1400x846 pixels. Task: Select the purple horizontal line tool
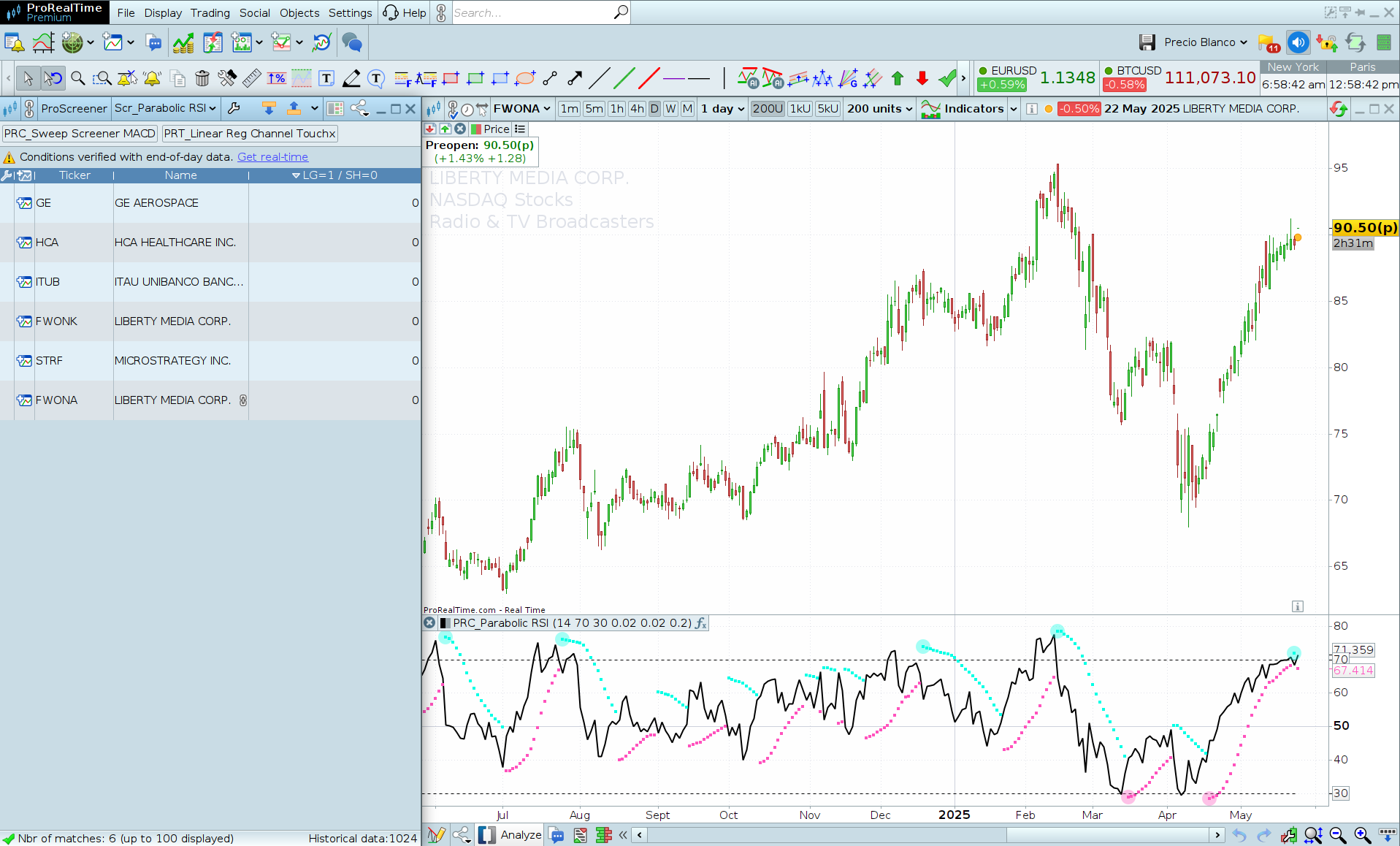[x=674, y=78]
